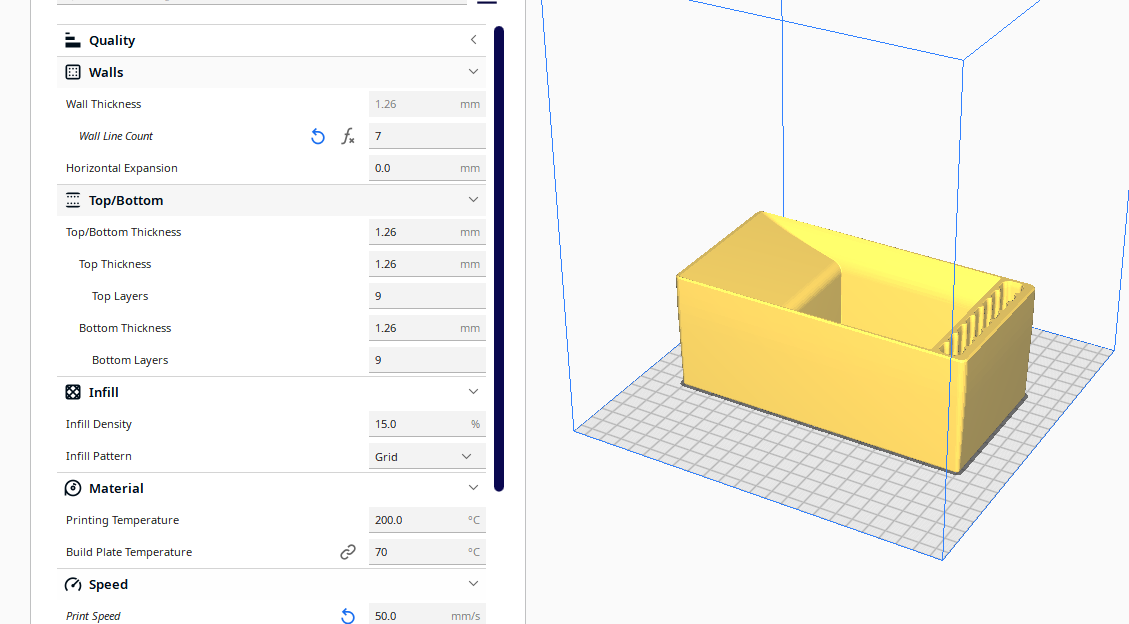Image resolution: width=1129 pixels, height=624 pixels.
Task: Edit the Infill Density value
Action: coord(427,424)
